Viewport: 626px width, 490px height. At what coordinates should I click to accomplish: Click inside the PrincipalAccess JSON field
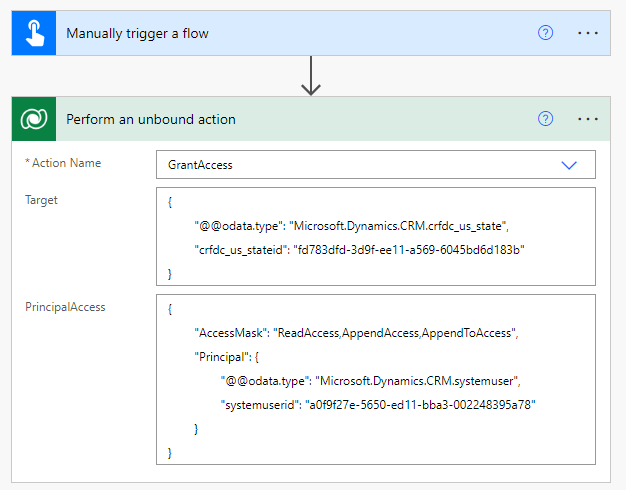click(x=376, y=379)
